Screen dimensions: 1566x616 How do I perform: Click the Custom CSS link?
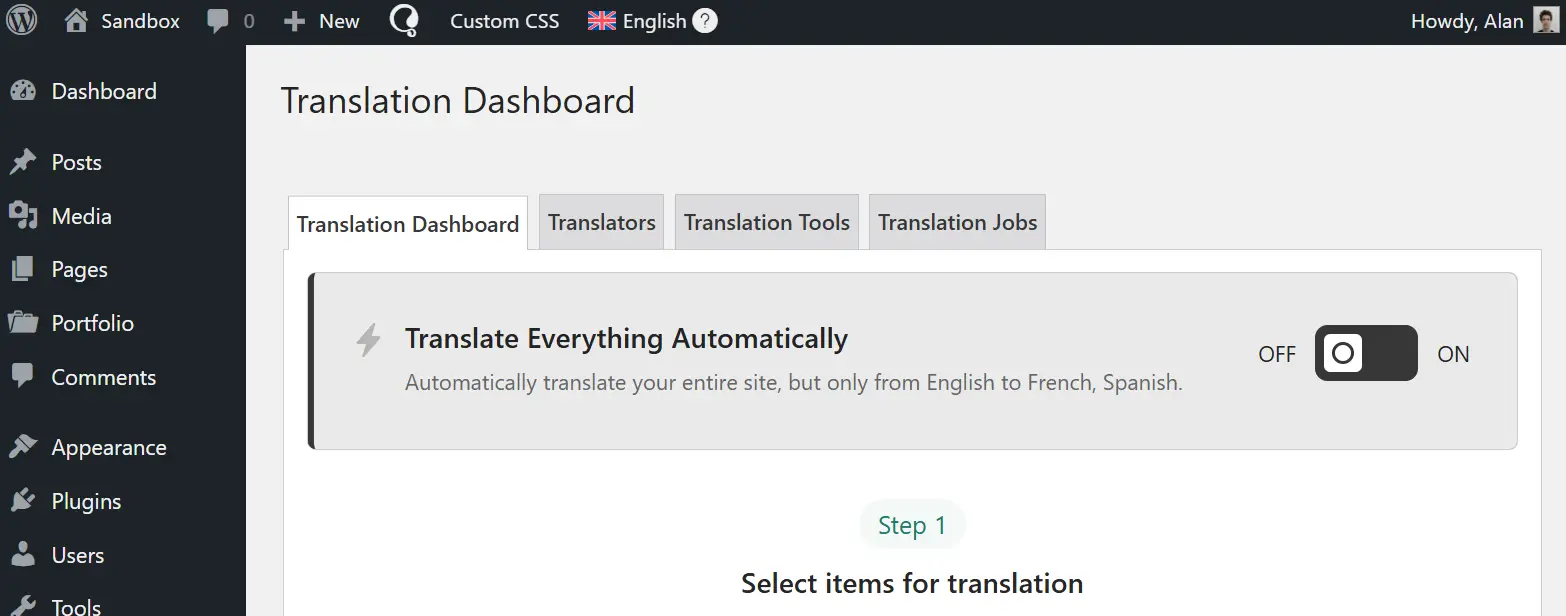click(x=504, y=21)
